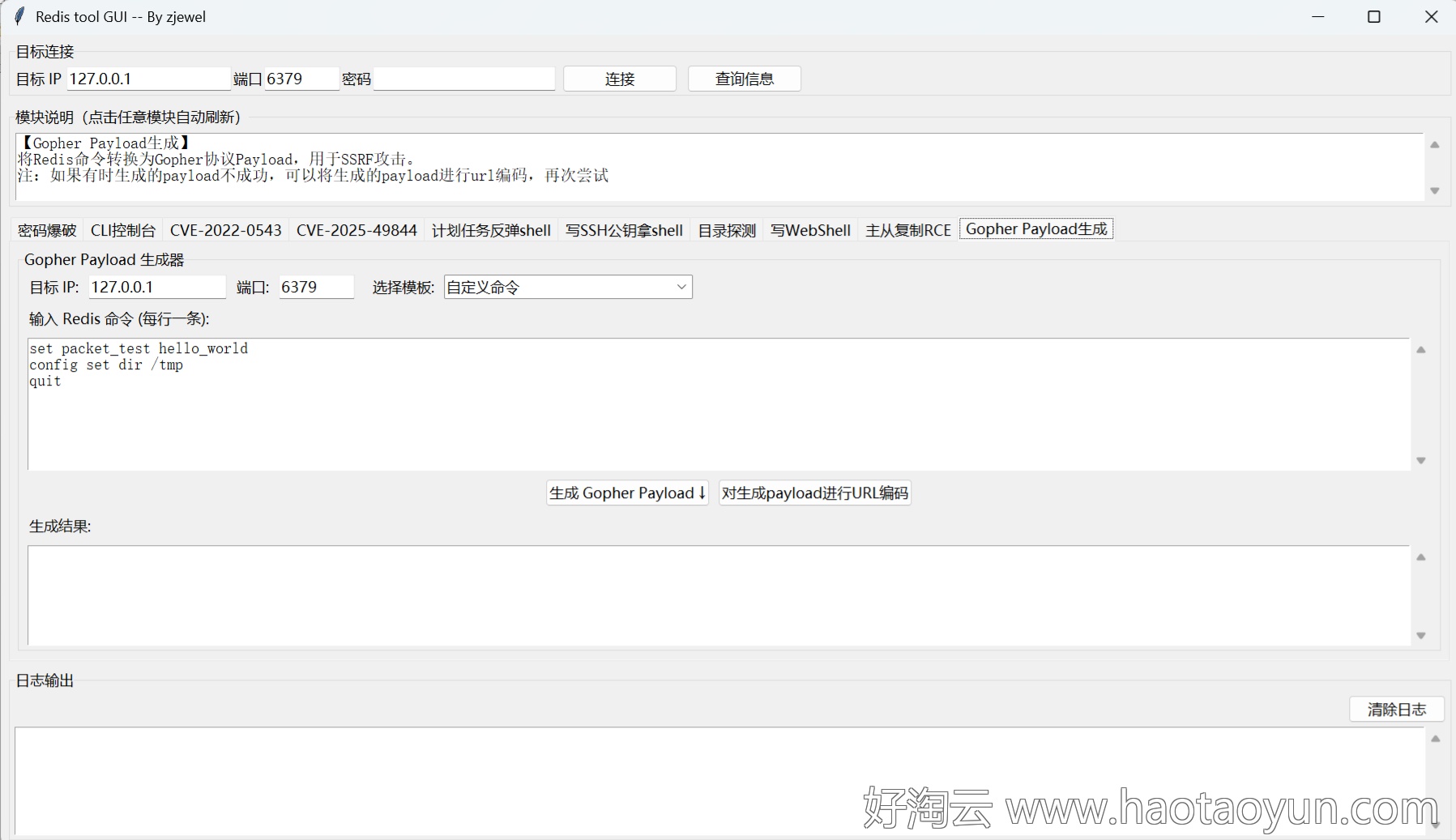Viewport: 1456px width, 840px height.
Task: Click the feather app icon in title bar
Action: (x=19, y=16)
